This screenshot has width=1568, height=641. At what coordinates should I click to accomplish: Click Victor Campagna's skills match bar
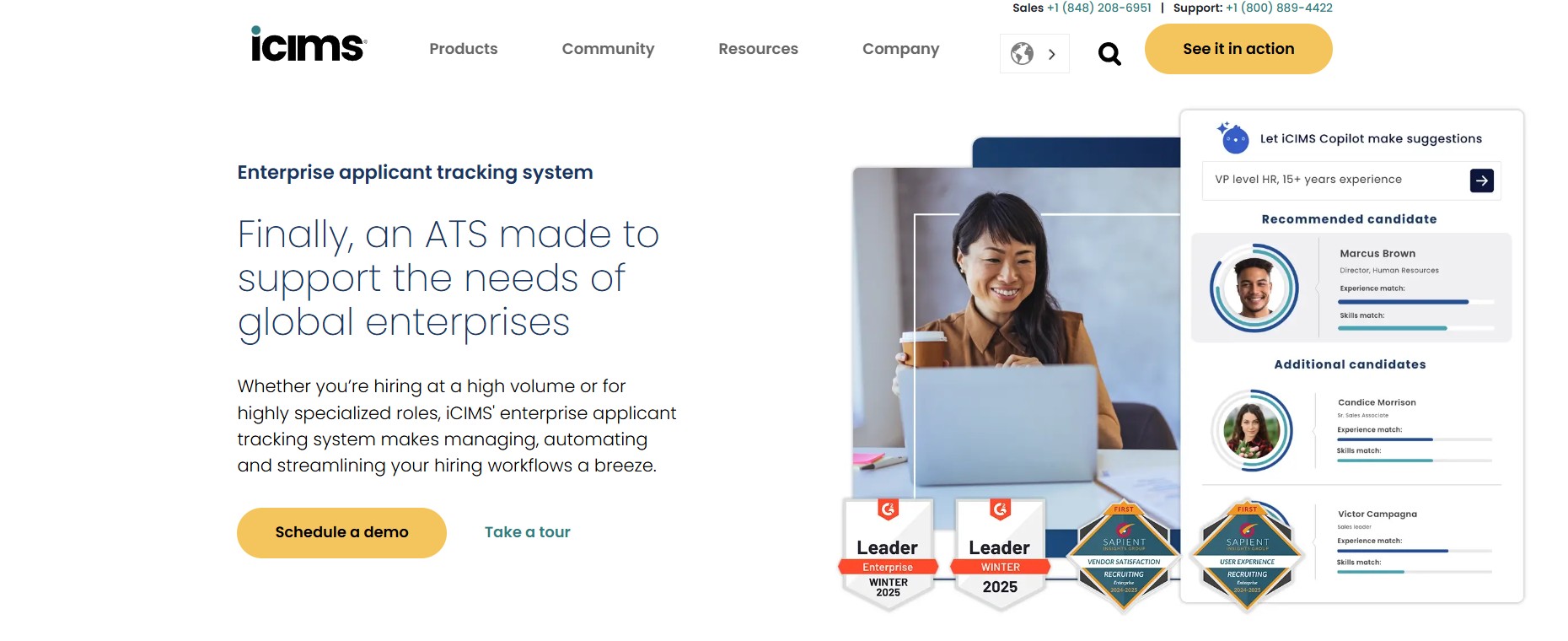point(1414,572)
